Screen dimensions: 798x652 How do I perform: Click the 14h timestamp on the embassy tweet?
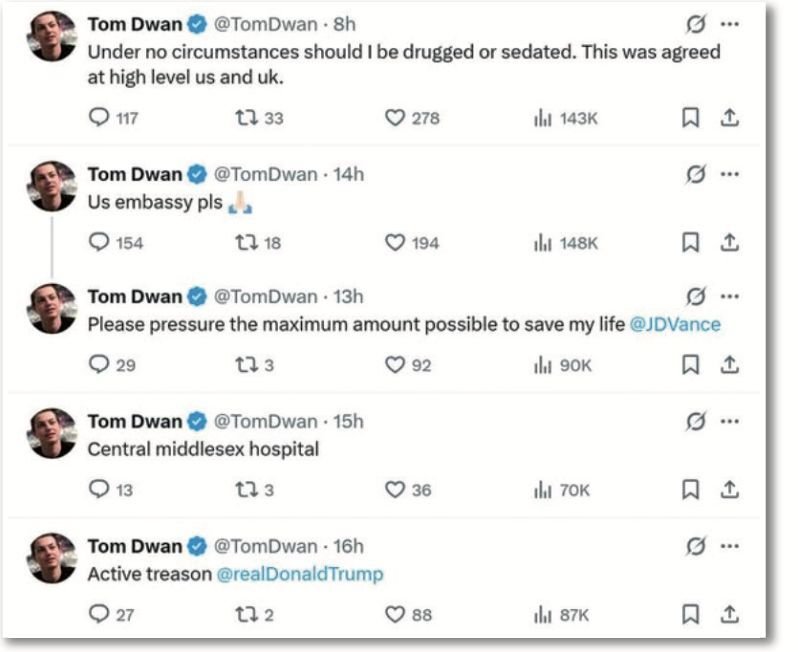(x=349, y=174)
